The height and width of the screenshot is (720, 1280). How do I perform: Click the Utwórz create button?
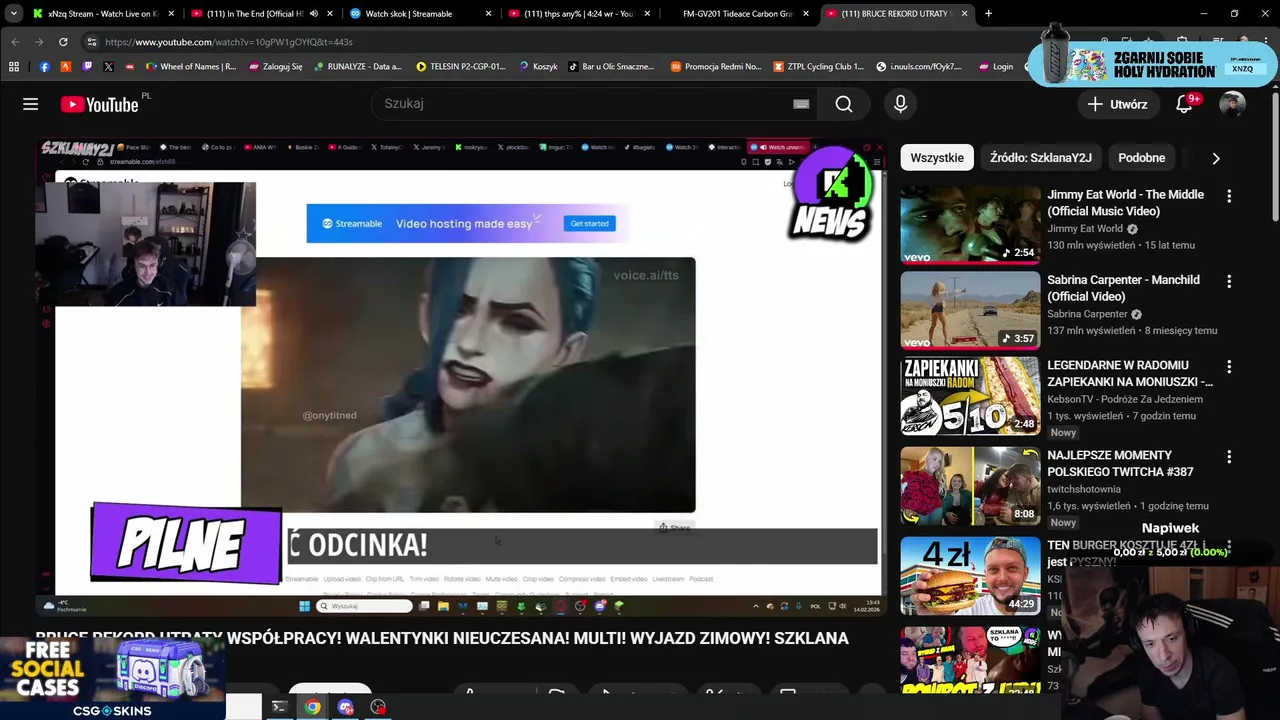click(x=1118, y=104)
